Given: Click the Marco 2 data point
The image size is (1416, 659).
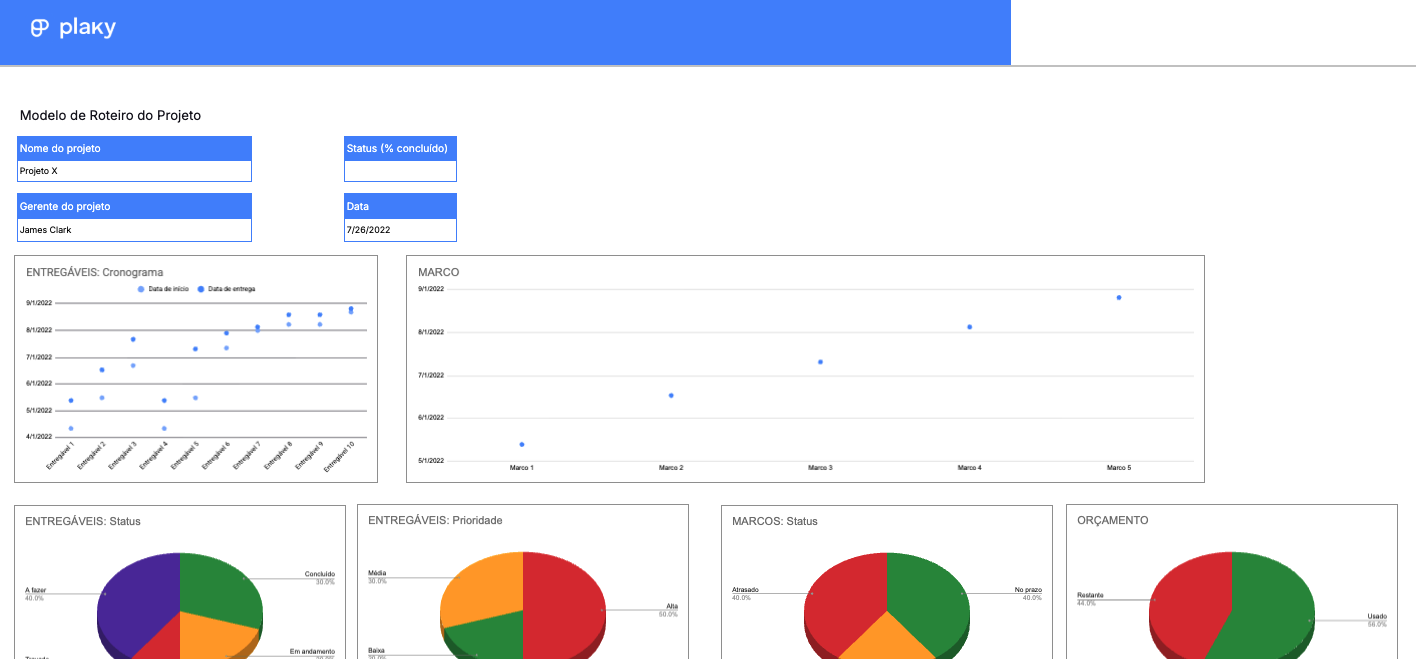Looking at the screenshot, I should (671, 395).
